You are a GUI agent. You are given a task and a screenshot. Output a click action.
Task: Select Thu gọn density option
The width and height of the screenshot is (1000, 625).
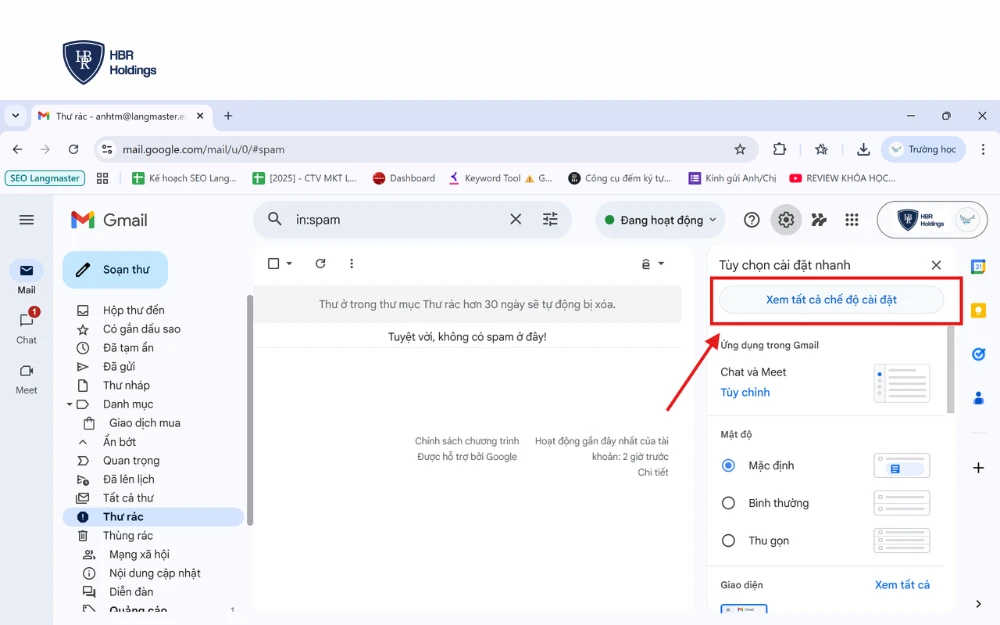[x=728, y=541]
